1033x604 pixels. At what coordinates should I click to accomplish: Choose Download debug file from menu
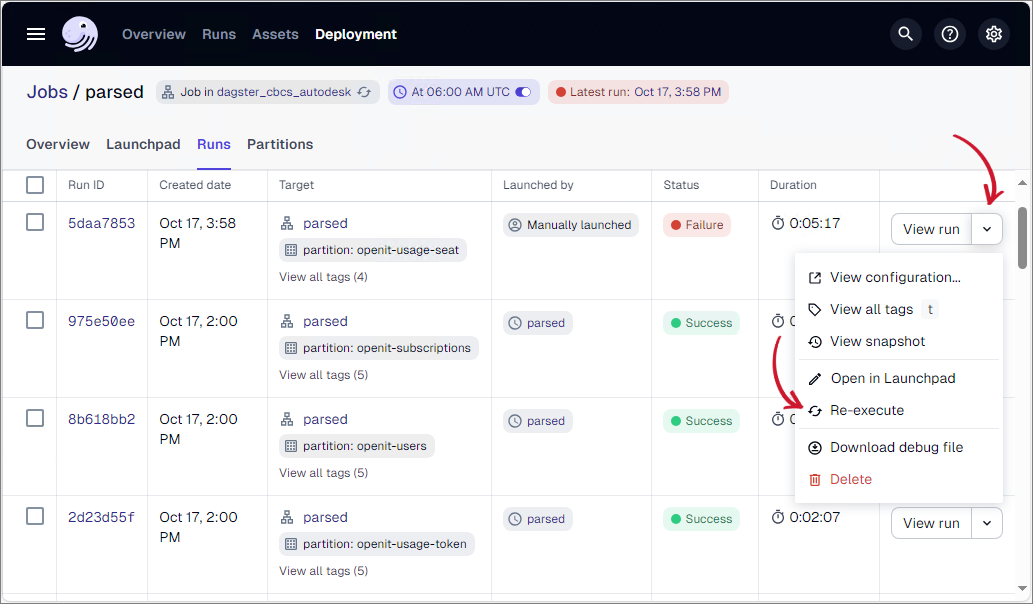click(x=896, y=447)
